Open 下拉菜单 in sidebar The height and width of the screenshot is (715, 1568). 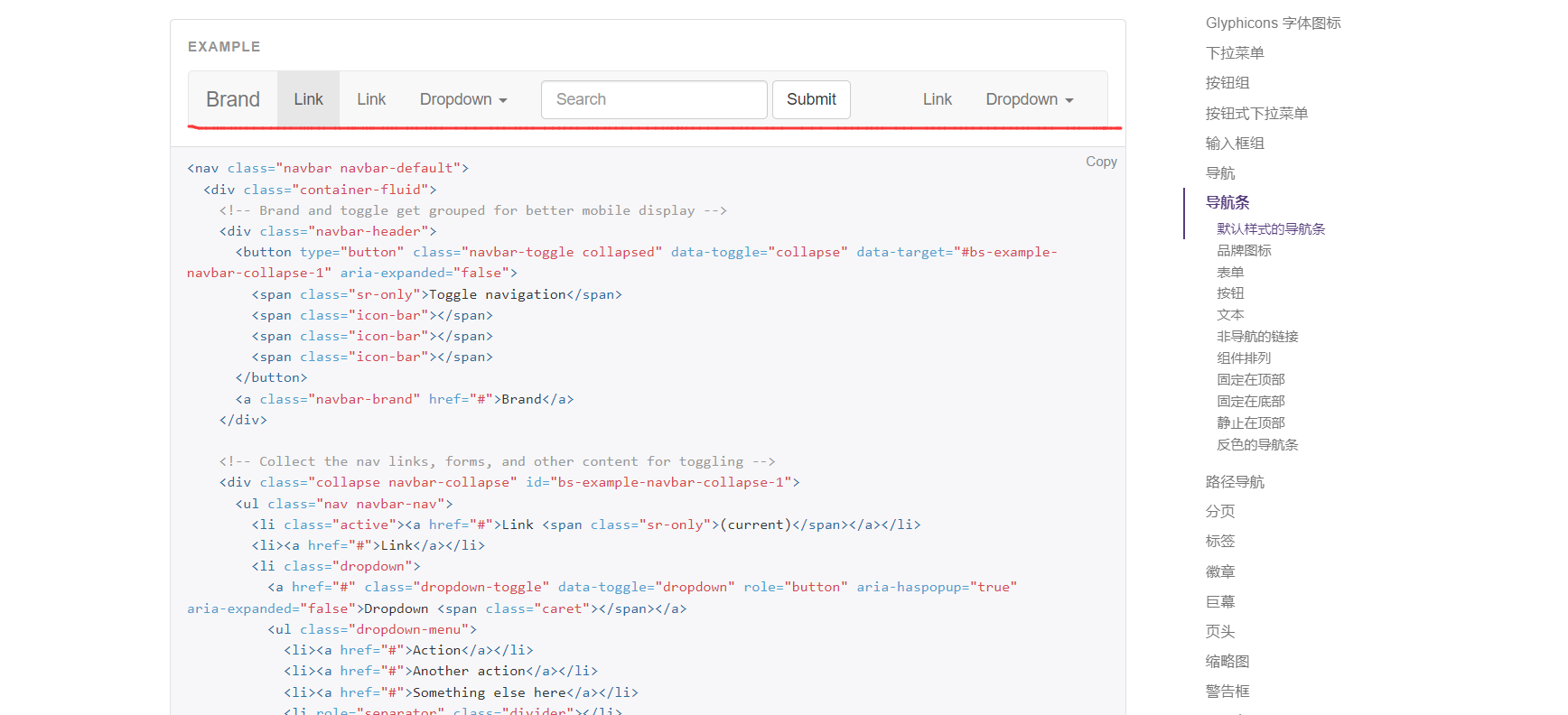(x=1235, y=53)
